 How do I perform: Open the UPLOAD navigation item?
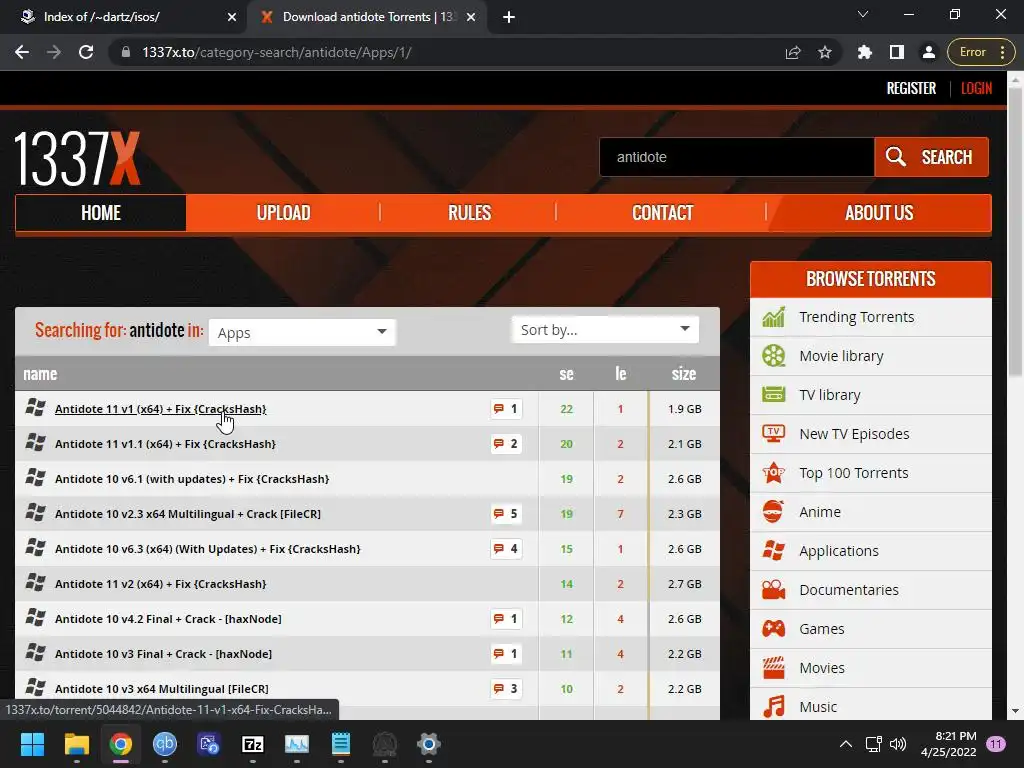point(283,213)
